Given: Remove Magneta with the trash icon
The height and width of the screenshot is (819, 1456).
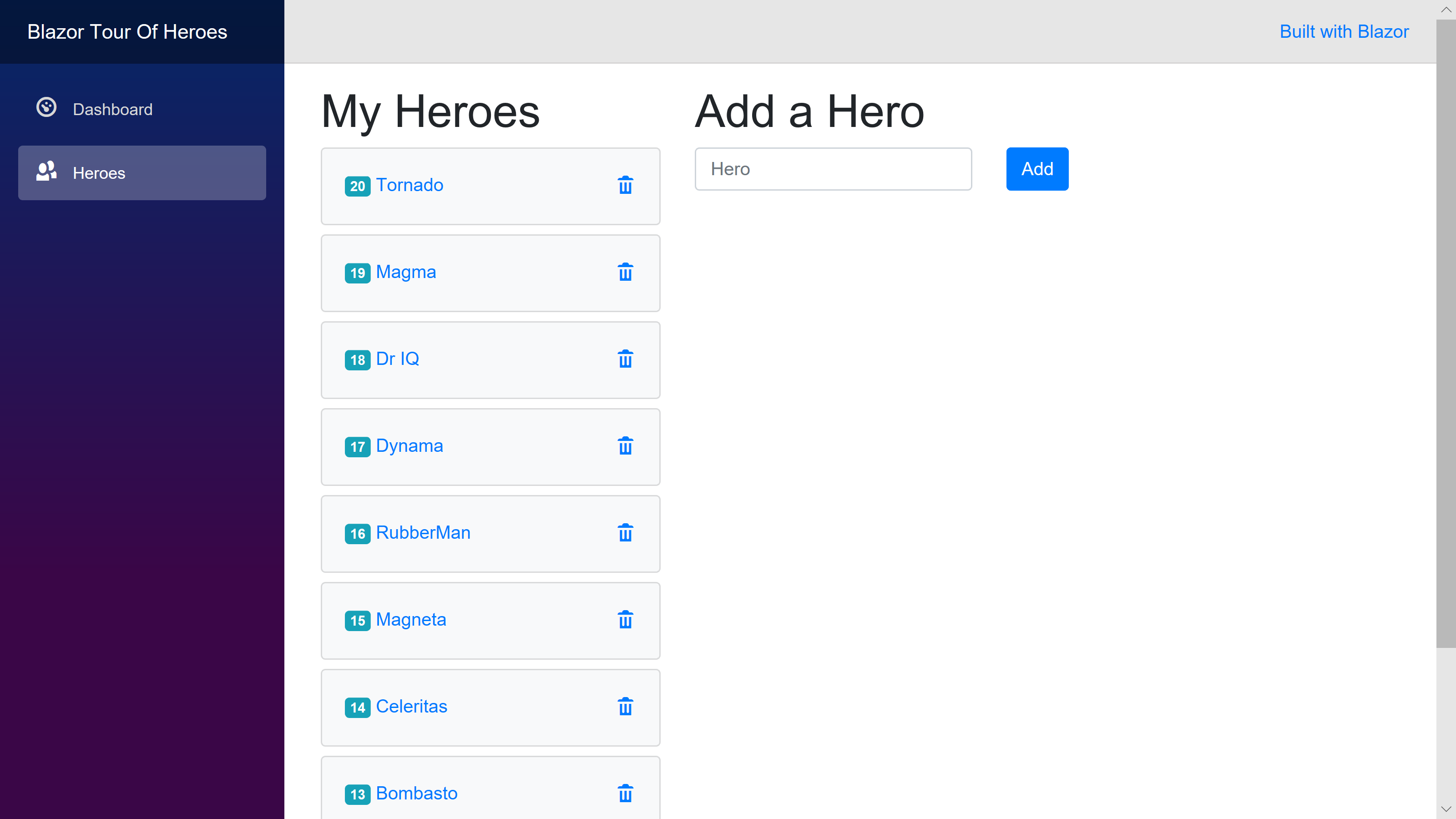Looking at the screenshot, I should pyautogui.click(x=625, y=620).
